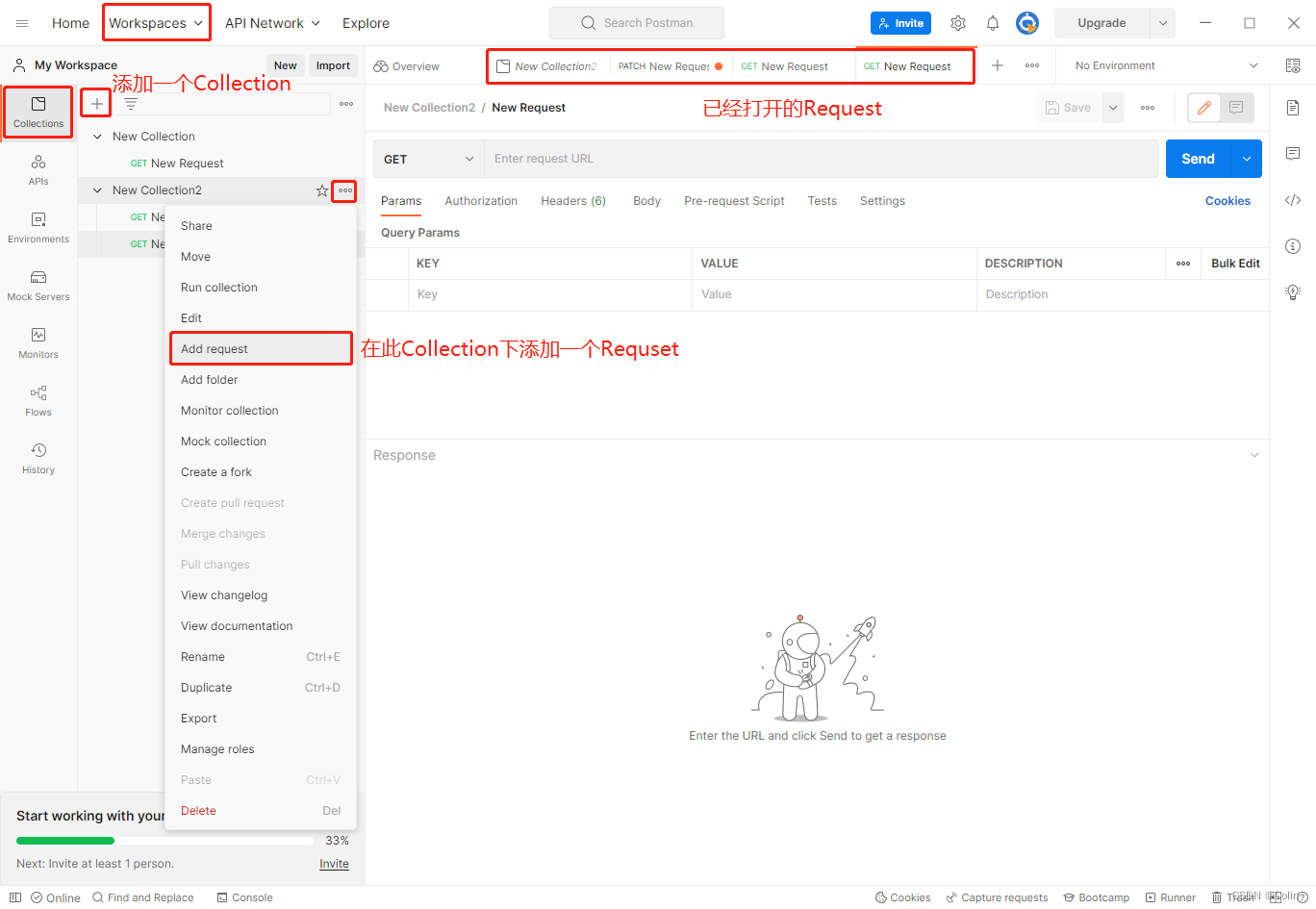Open the dropdown arrow beside Upgrade

point(1163,23)
